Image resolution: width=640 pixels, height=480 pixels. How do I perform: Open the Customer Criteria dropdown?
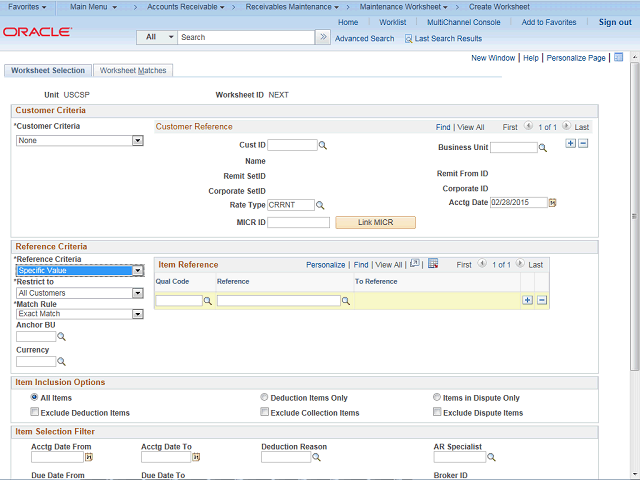point(138,141)
